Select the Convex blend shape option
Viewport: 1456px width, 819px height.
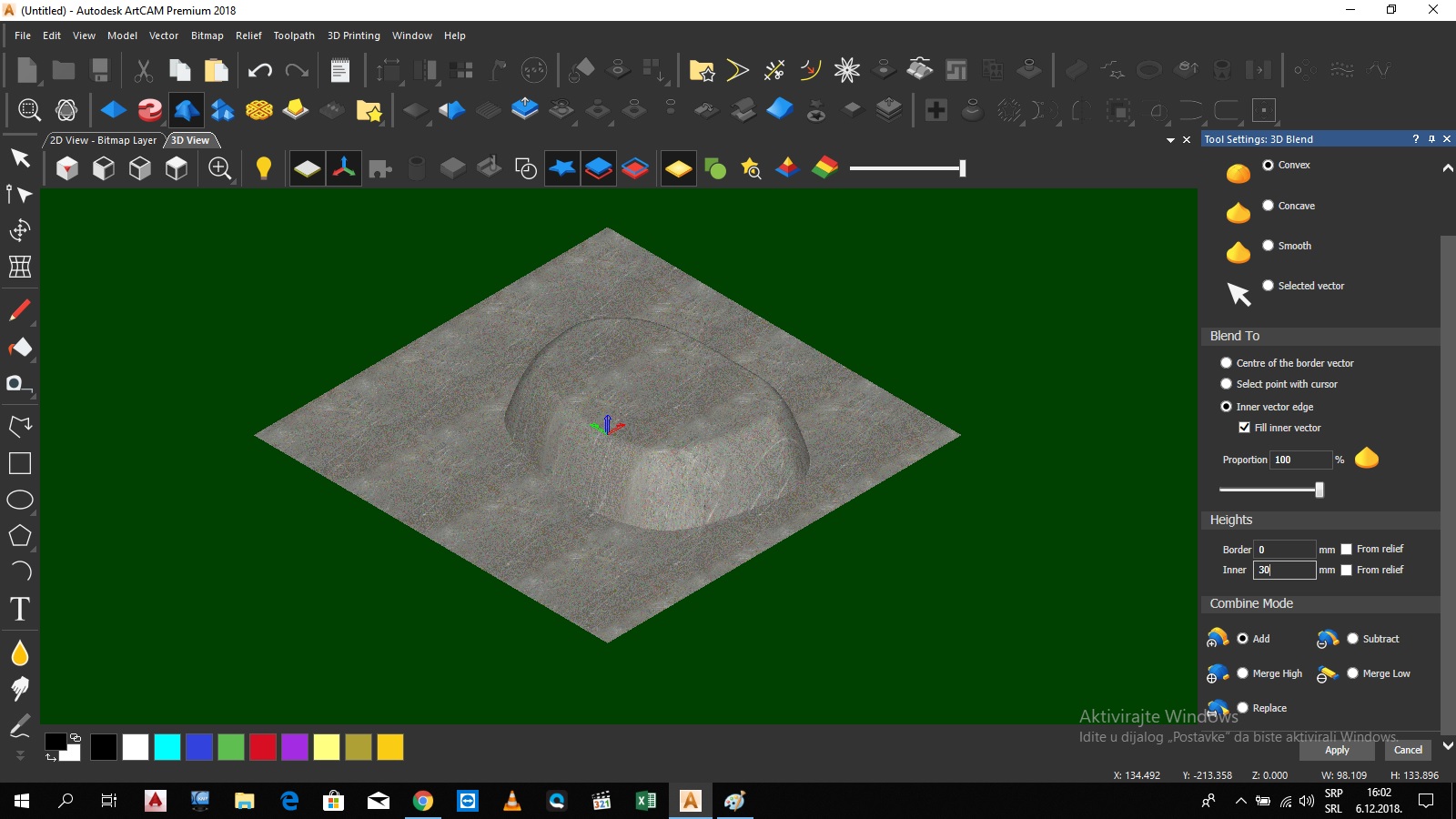tap(1269, 165)
